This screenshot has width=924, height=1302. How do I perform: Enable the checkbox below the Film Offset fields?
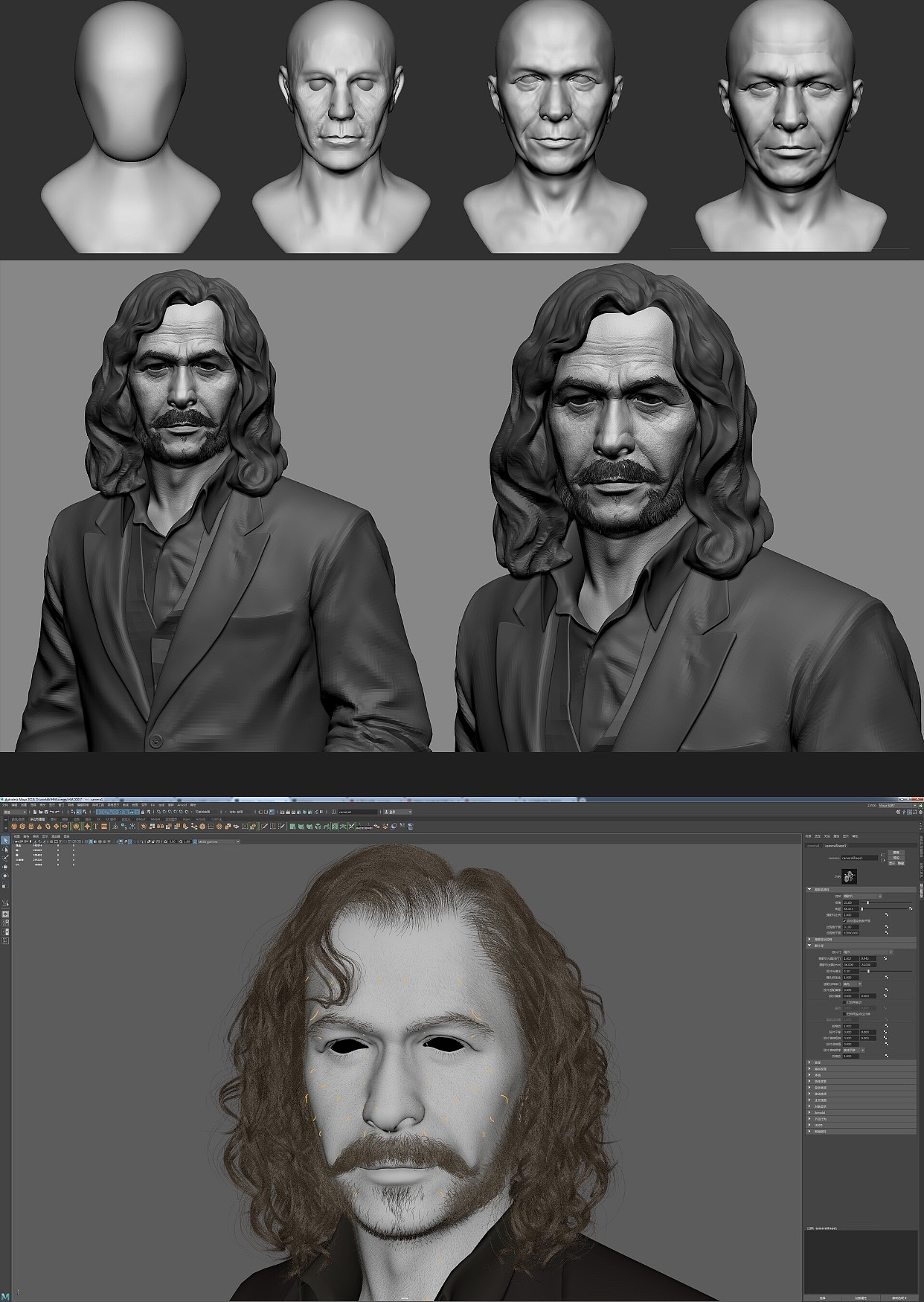[844, 1002]
